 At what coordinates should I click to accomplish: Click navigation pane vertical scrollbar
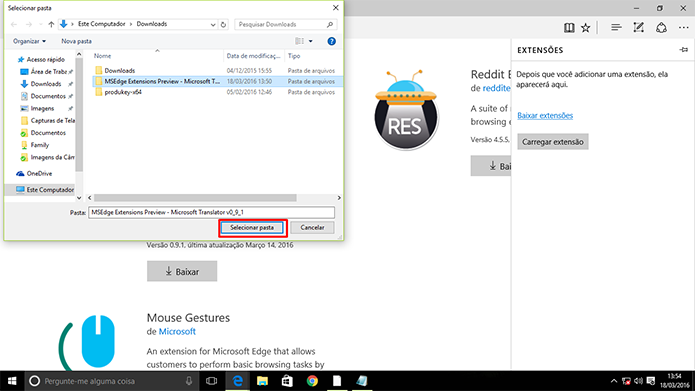[79, 115]
